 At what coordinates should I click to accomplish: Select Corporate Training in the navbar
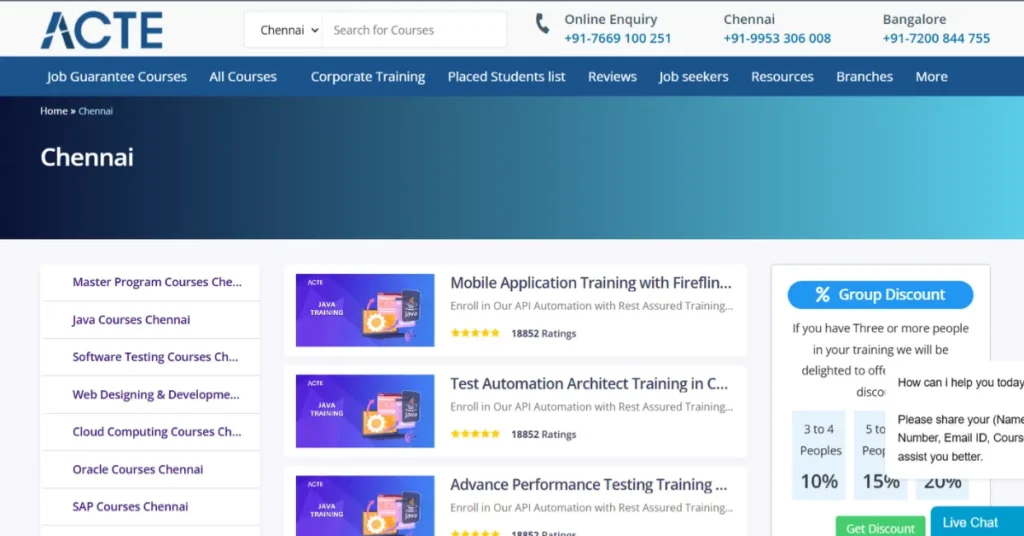coord(367,77)
